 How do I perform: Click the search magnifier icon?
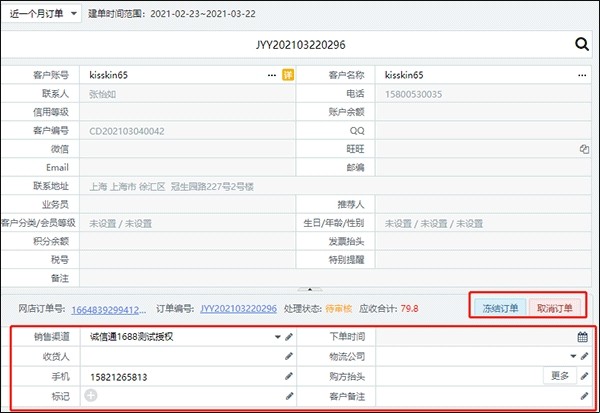583,45
